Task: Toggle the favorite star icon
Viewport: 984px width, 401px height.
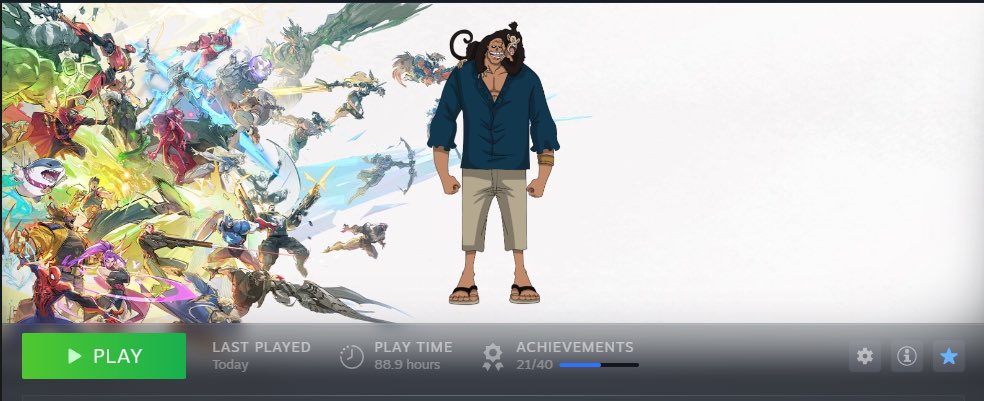Action: click(949, 356)
